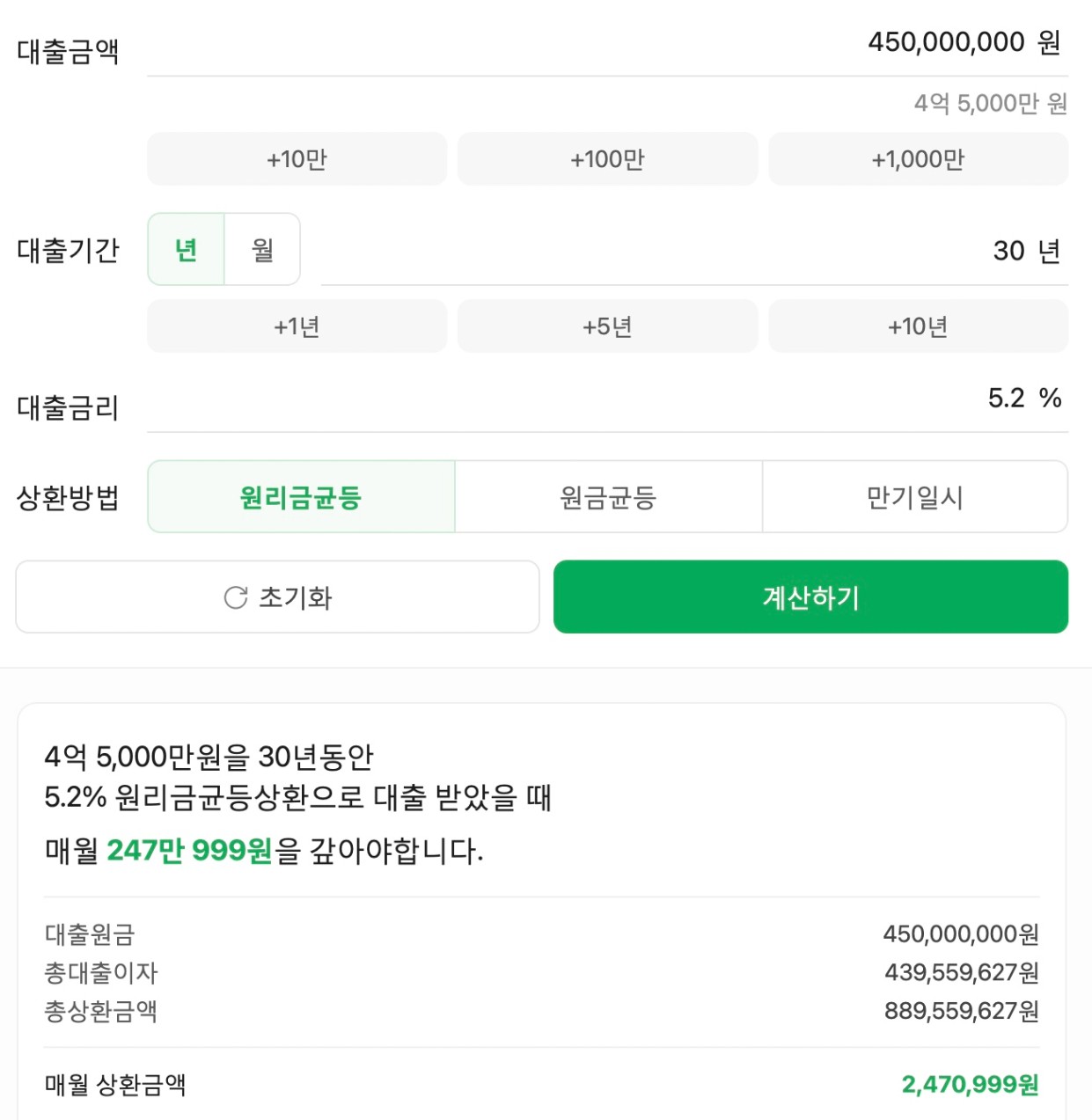Select 년 as the loan period unit
The width and height of the screenshot is (1092, 1120).
pos(187,250)
